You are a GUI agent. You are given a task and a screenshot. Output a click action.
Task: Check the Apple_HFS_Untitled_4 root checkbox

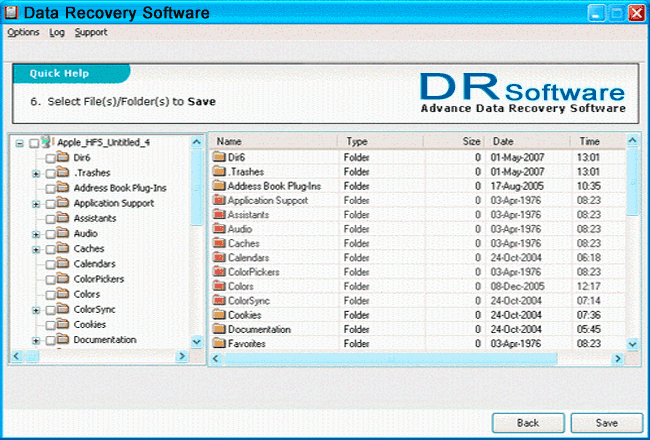pos(34,143)
